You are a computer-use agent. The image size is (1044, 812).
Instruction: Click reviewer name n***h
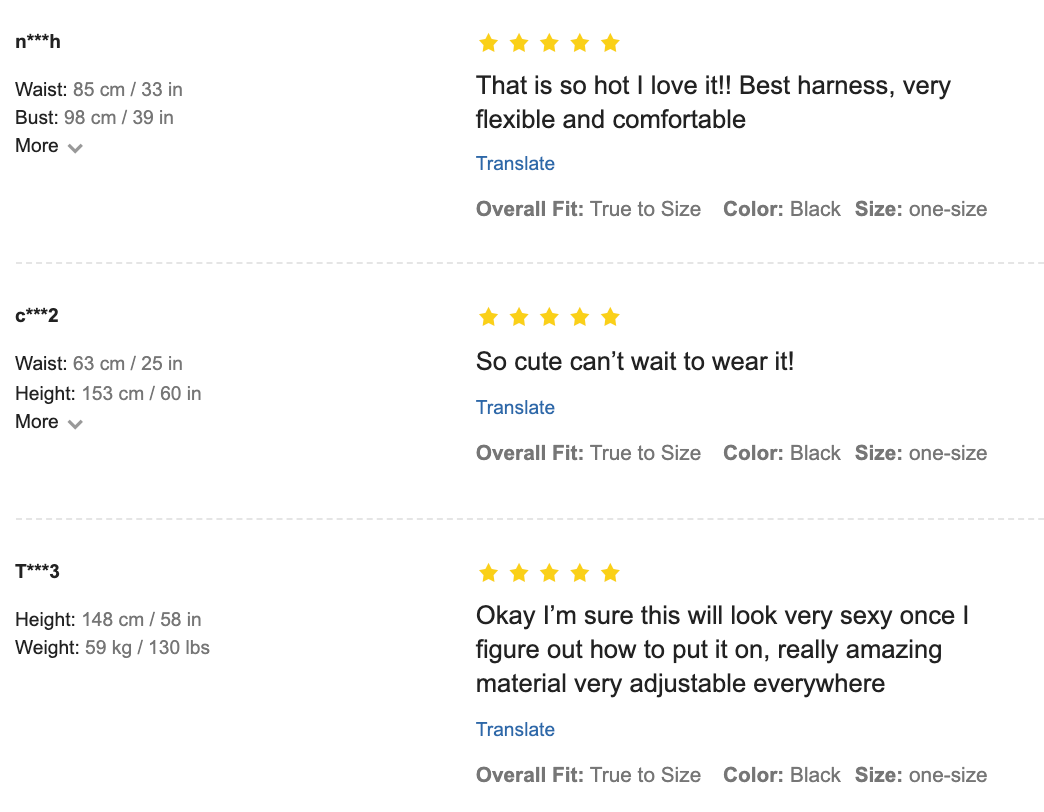[x=38, y=42]
